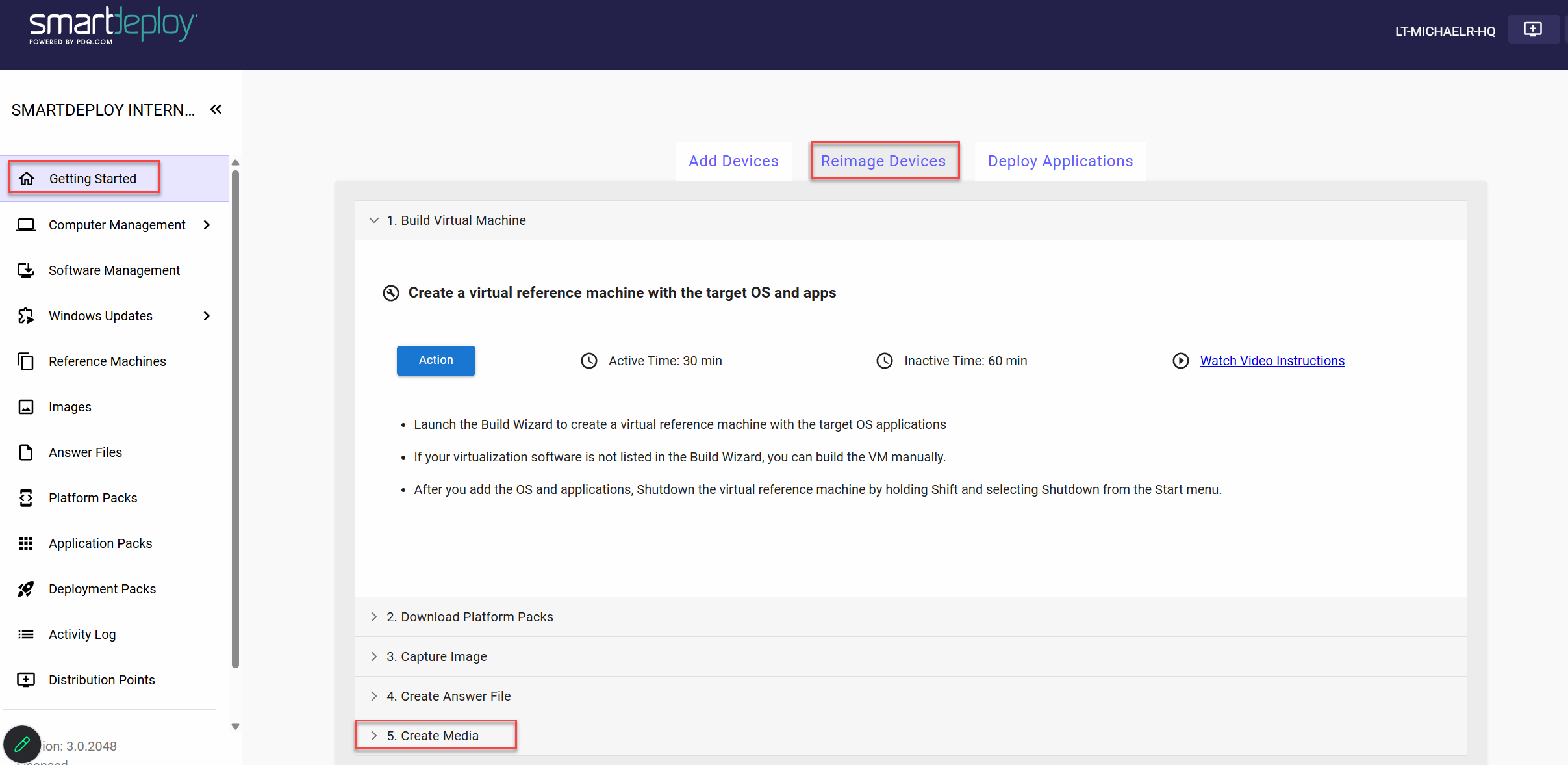Click the green pencil edit icon
1568x765 pixels.
click(x=22, y=744)
